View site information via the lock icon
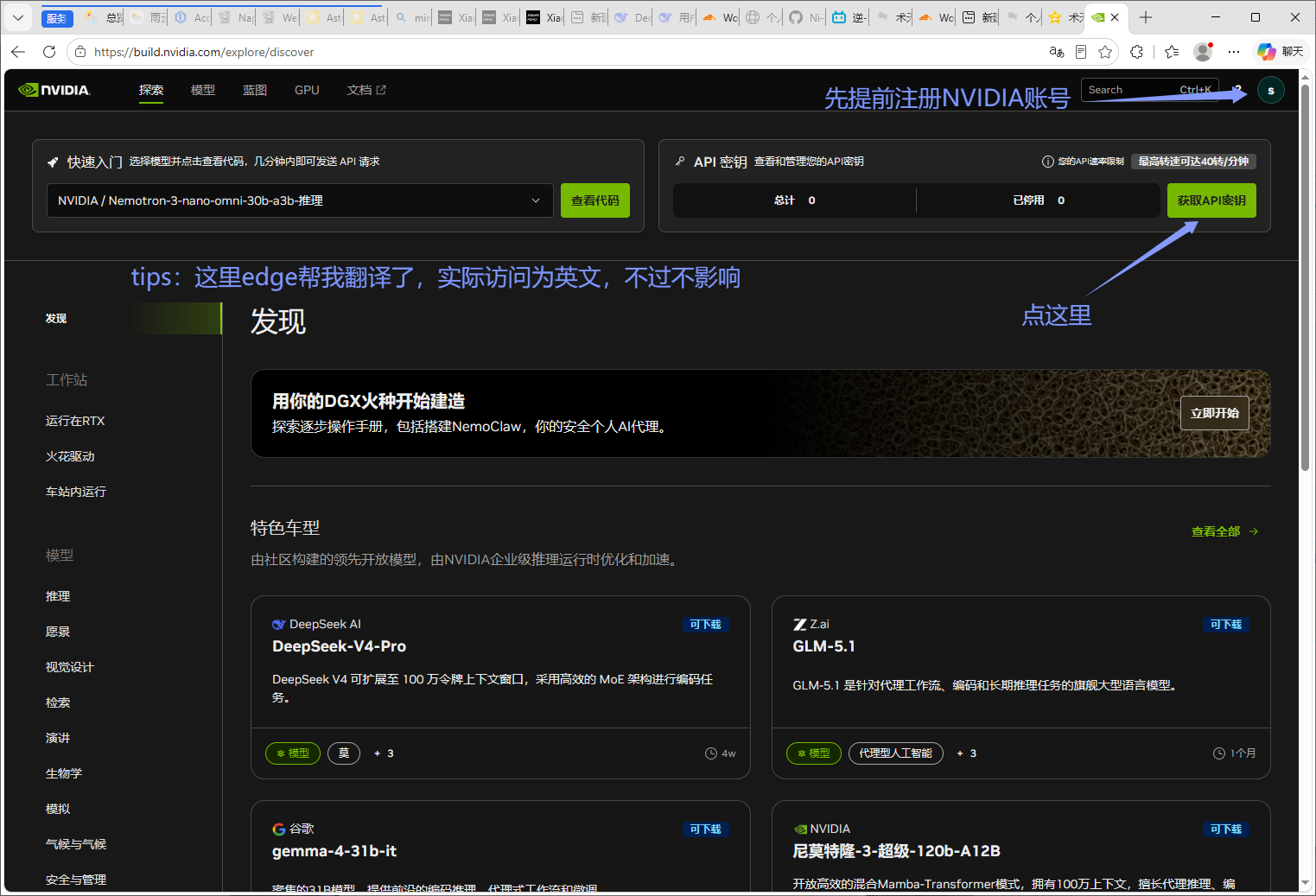Screen dimensions: 1316x896 80,52
